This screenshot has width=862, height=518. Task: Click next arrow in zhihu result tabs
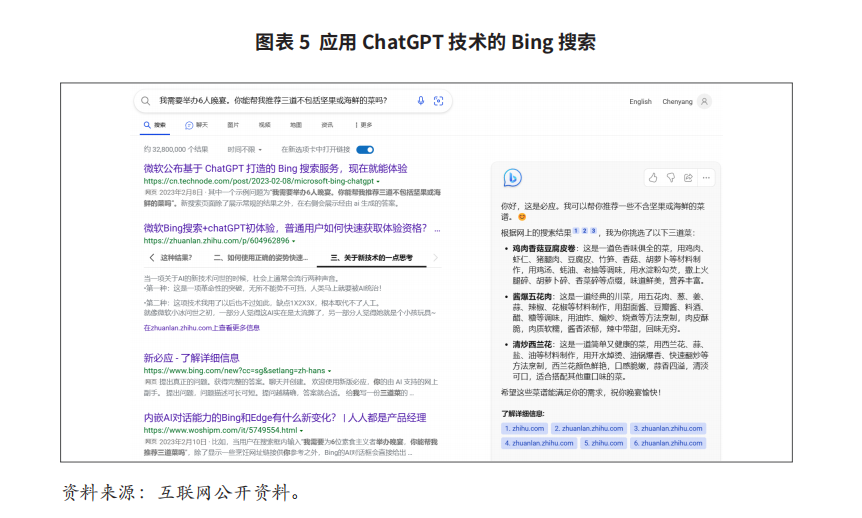point(435,257)
